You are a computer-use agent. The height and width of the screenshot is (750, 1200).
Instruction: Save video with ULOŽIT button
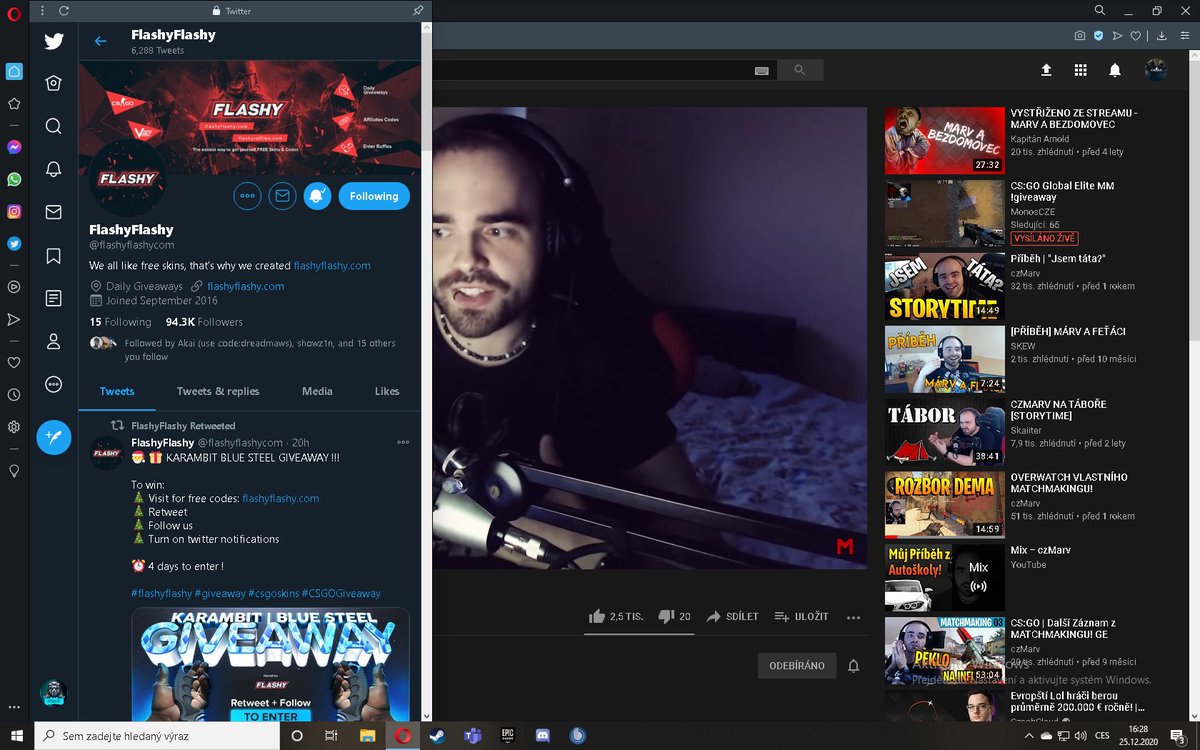pyautogui.click(x=801, y=616)
